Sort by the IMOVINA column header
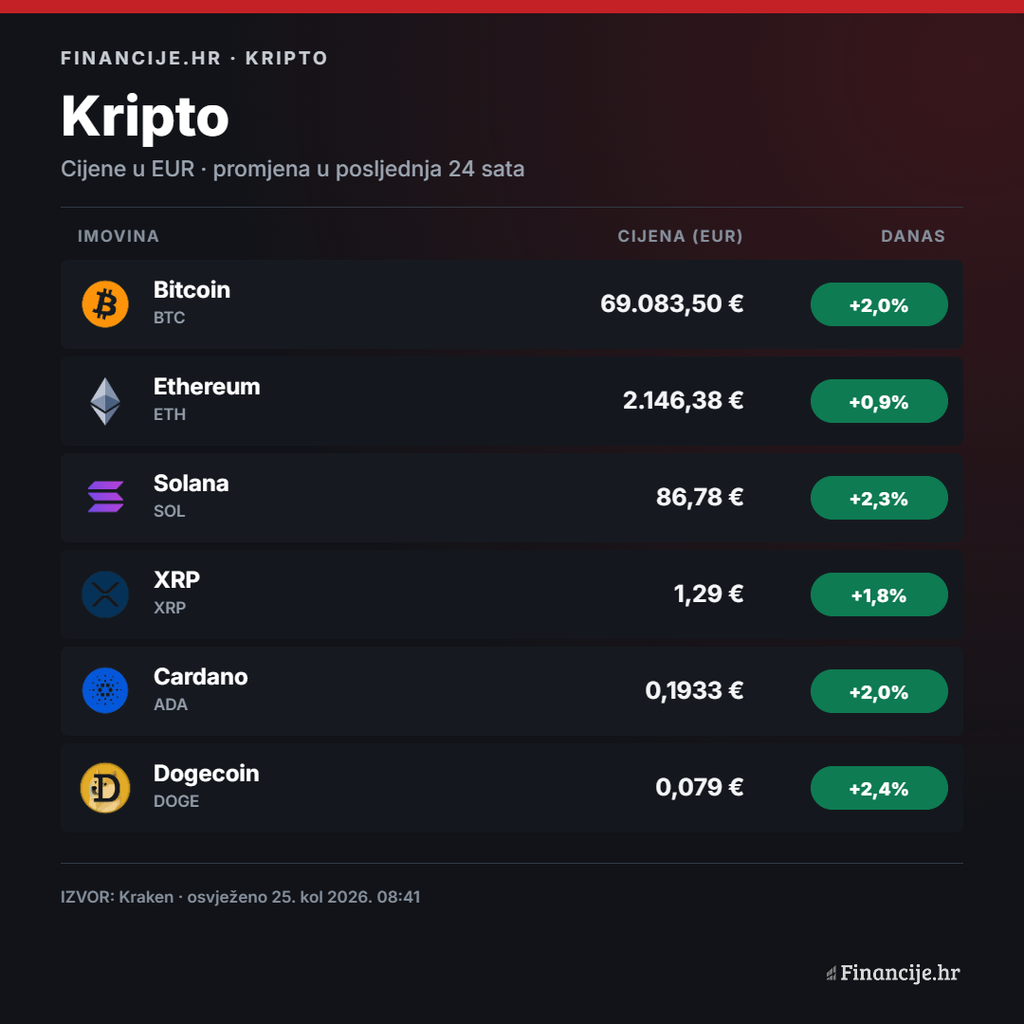Image resolution: width=1024 pixels, height=1024 pixels. (118, 236)
